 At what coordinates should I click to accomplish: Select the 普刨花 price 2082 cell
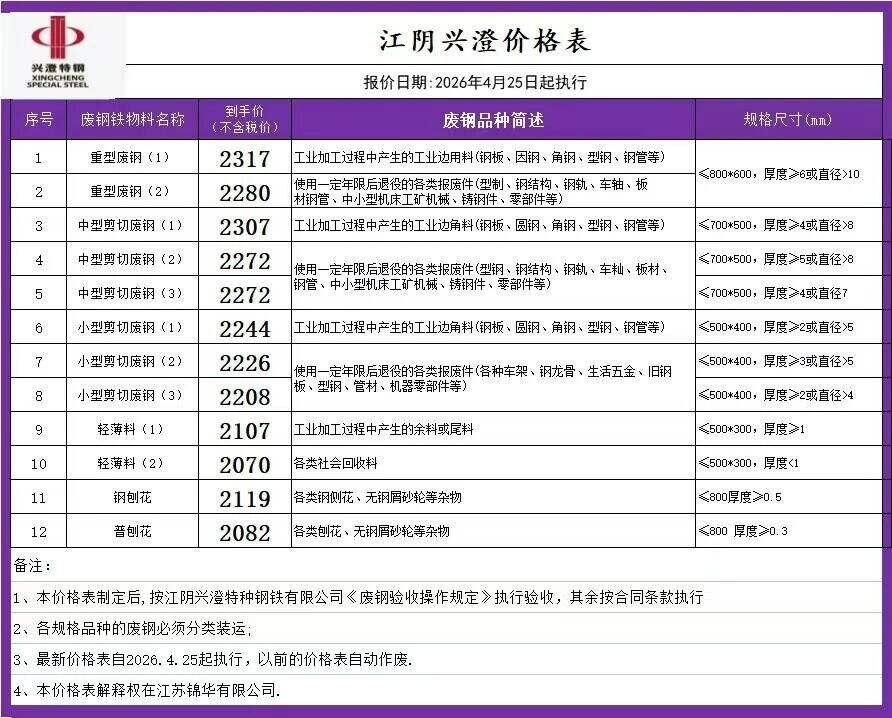click(245, 533)
